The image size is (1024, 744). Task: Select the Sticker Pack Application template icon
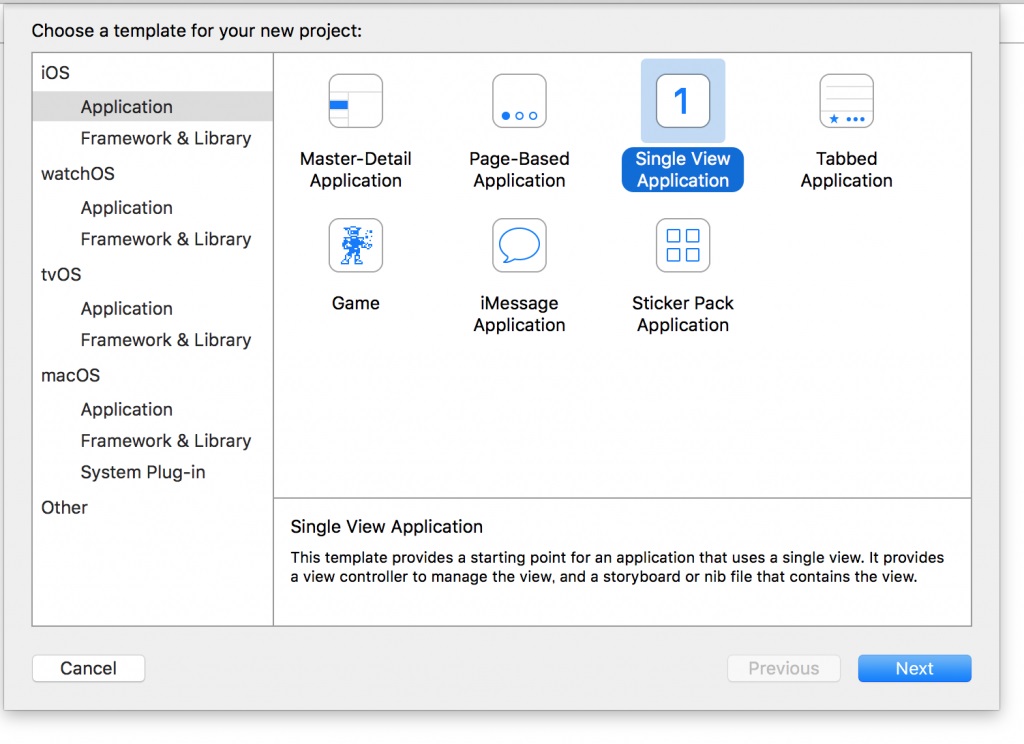pyautogui.click(x=683, y=245)
